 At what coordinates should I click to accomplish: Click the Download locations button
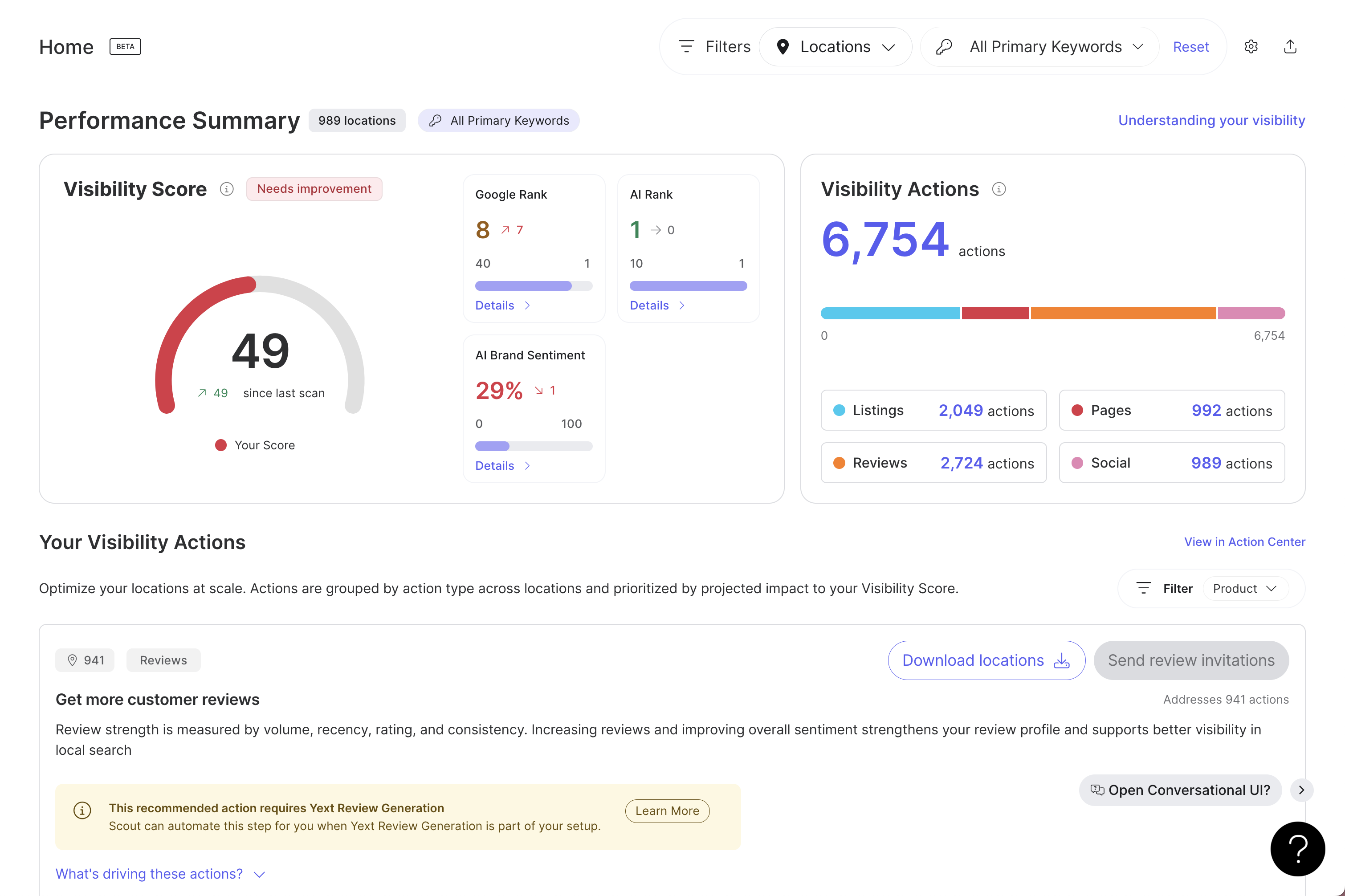coord(986,660)
